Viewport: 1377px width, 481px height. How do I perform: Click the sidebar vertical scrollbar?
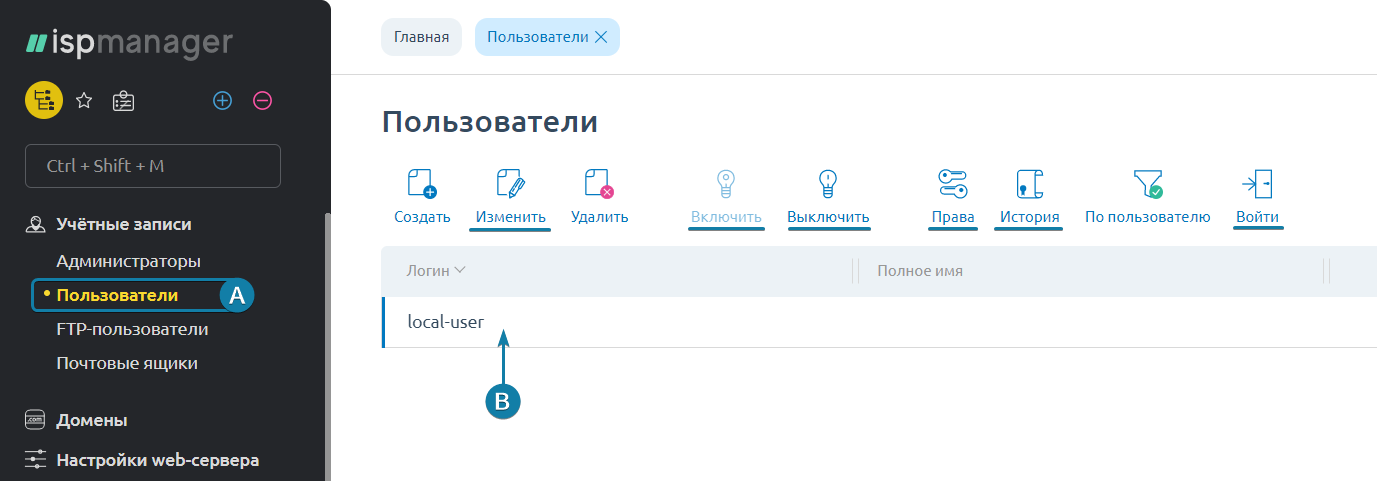point(326,348)
